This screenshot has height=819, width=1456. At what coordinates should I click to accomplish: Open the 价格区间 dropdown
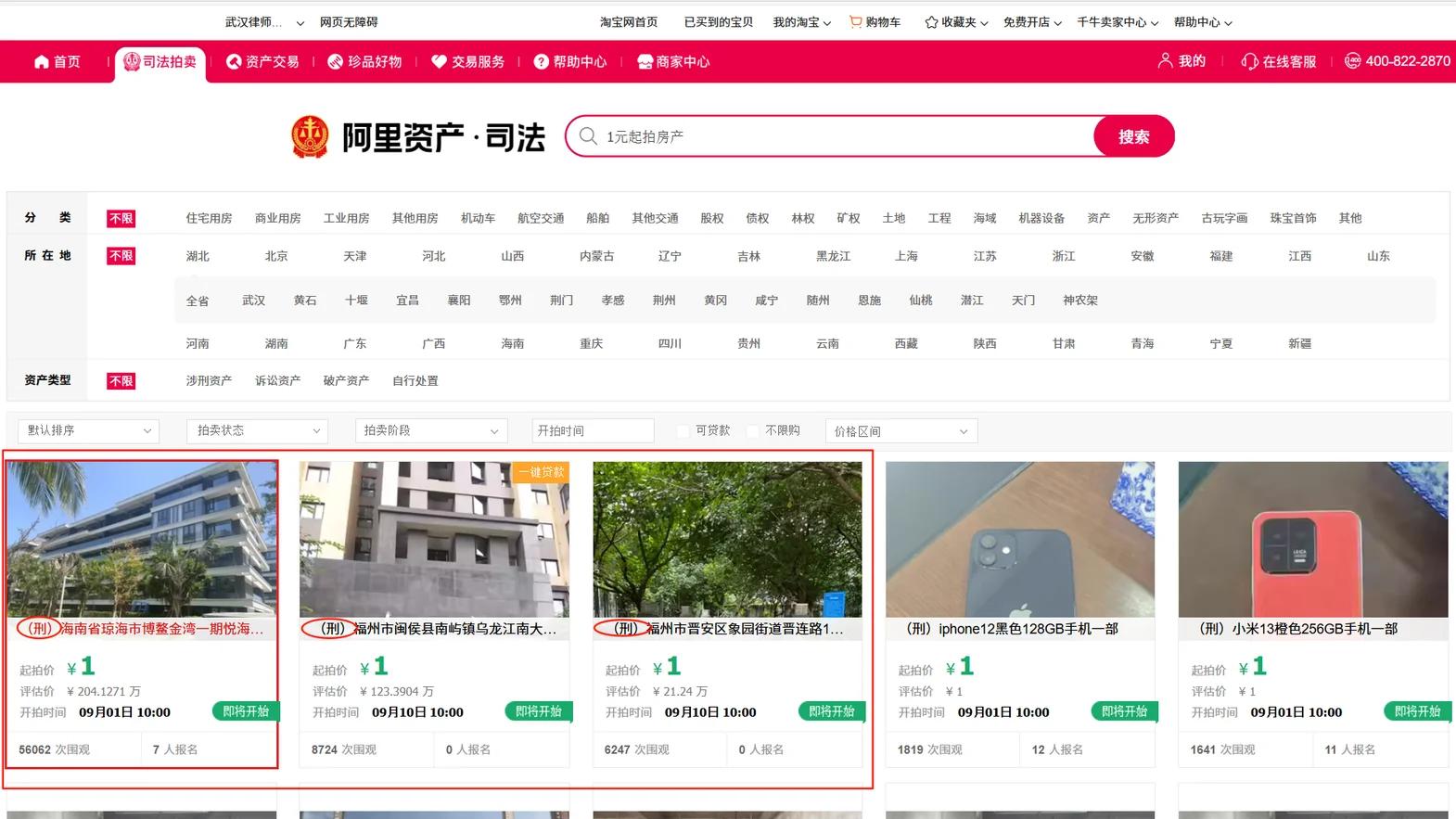tap(900, 431)
